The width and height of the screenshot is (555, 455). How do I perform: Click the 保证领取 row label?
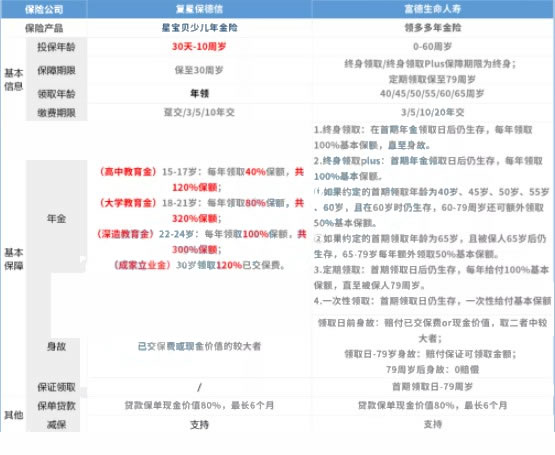pyautogui.click(x=56, y=387)
